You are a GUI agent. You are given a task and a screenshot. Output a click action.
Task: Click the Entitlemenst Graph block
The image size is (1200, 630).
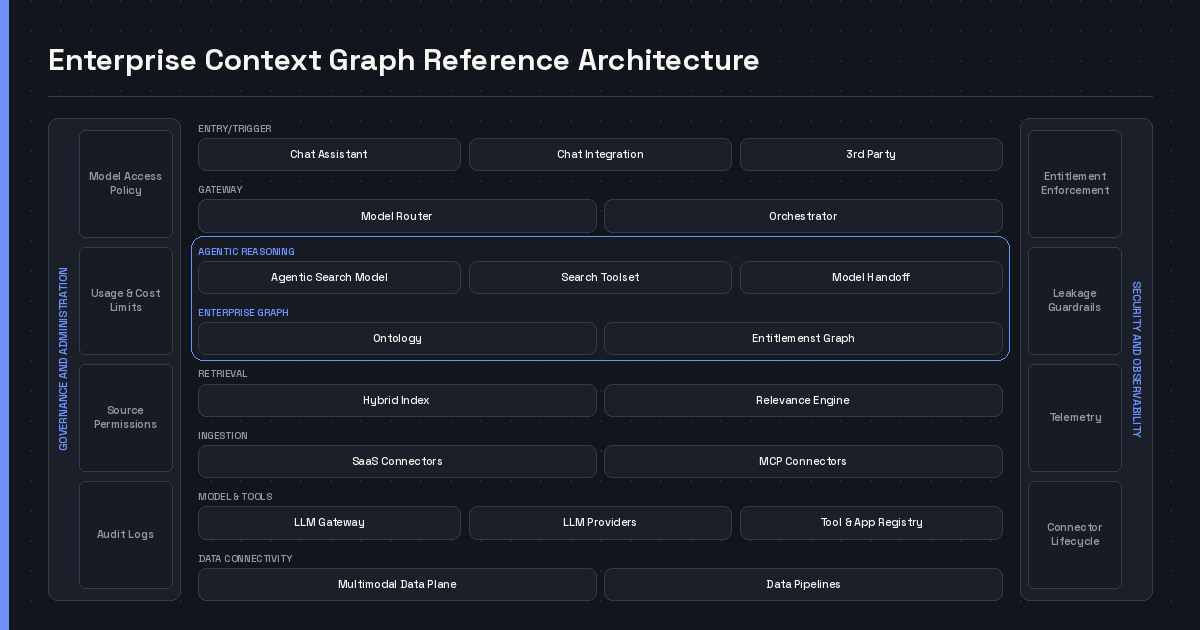(803, 338)
